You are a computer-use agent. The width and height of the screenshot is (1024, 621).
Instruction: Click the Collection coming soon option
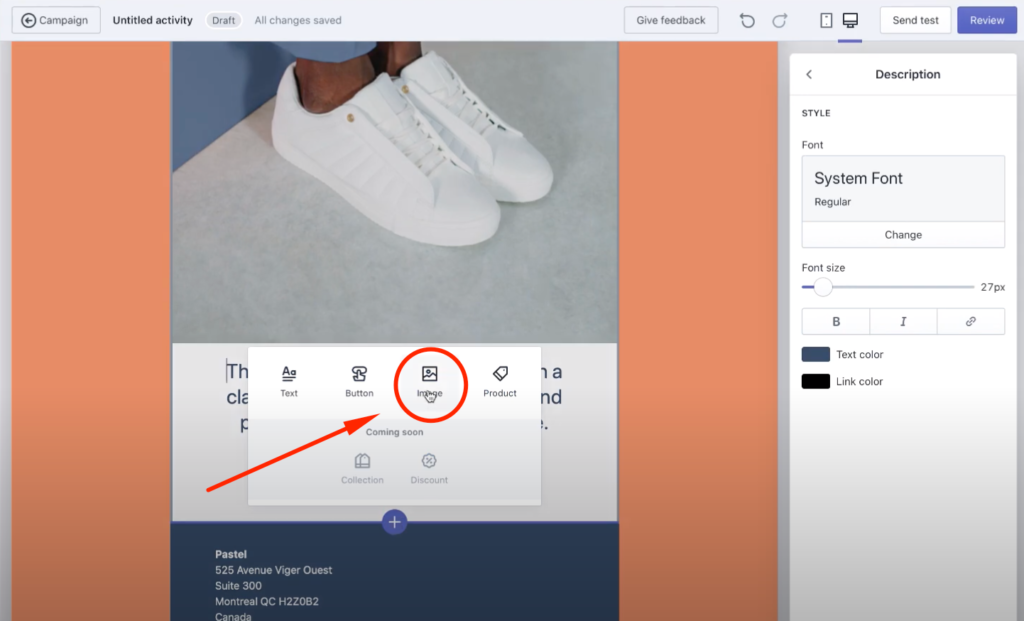[362, 469]
